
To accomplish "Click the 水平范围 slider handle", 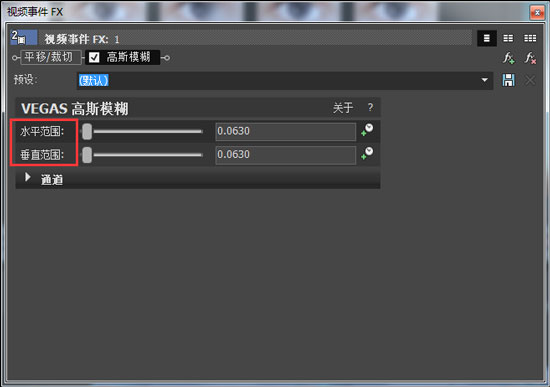I will click(x=87, y=132).
